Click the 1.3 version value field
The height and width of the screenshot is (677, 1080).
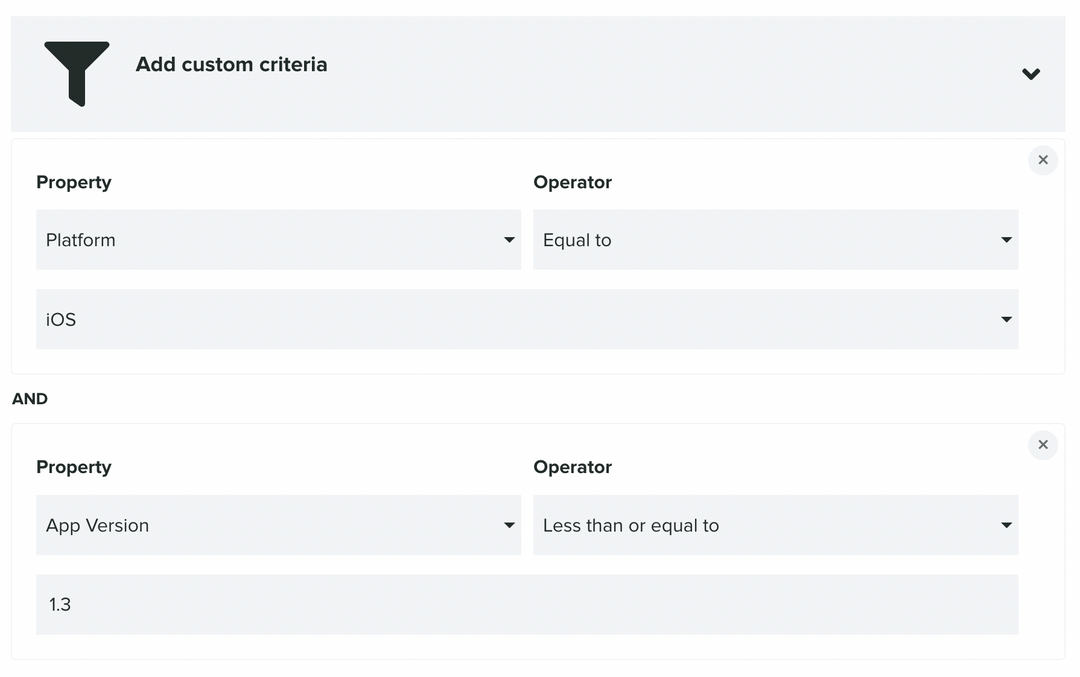[527, 605]
